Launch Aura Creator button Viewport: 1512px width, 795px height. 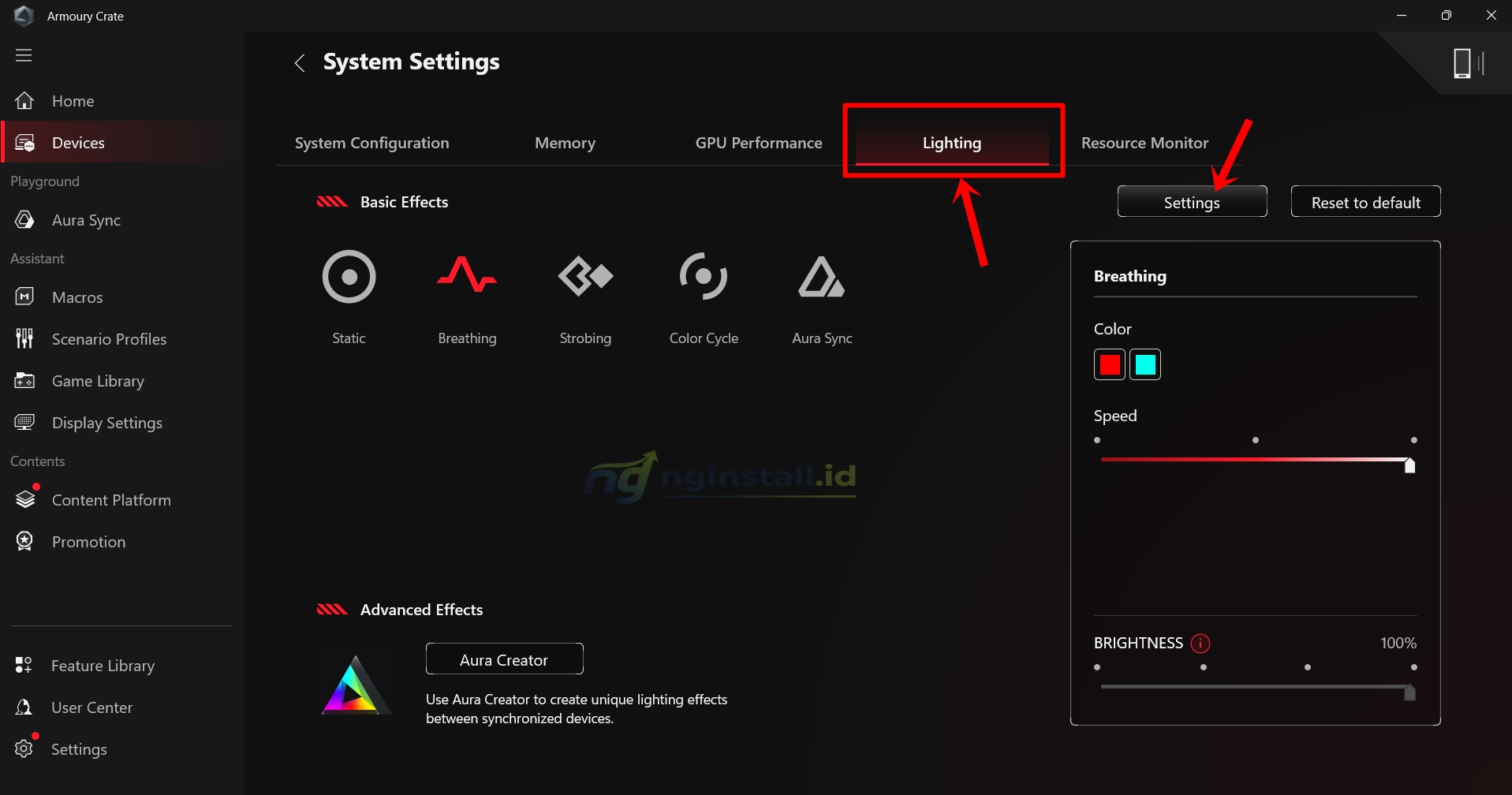(x=504, y=659)
